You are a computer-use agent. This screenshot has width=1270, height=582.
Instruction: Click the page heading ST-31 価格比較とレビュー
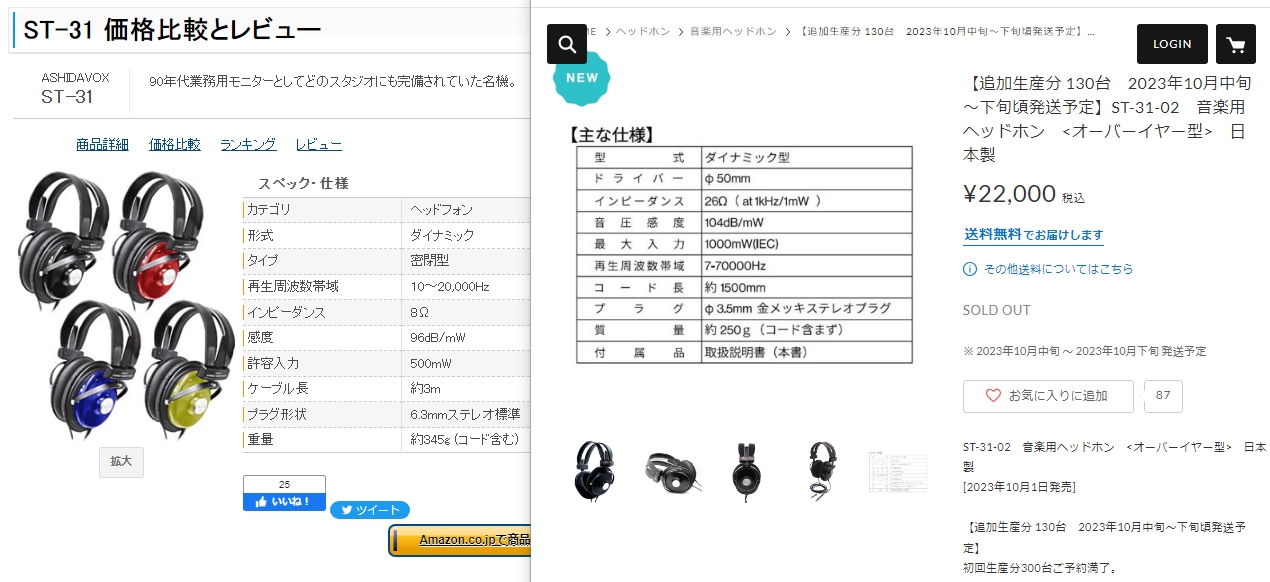172,31
